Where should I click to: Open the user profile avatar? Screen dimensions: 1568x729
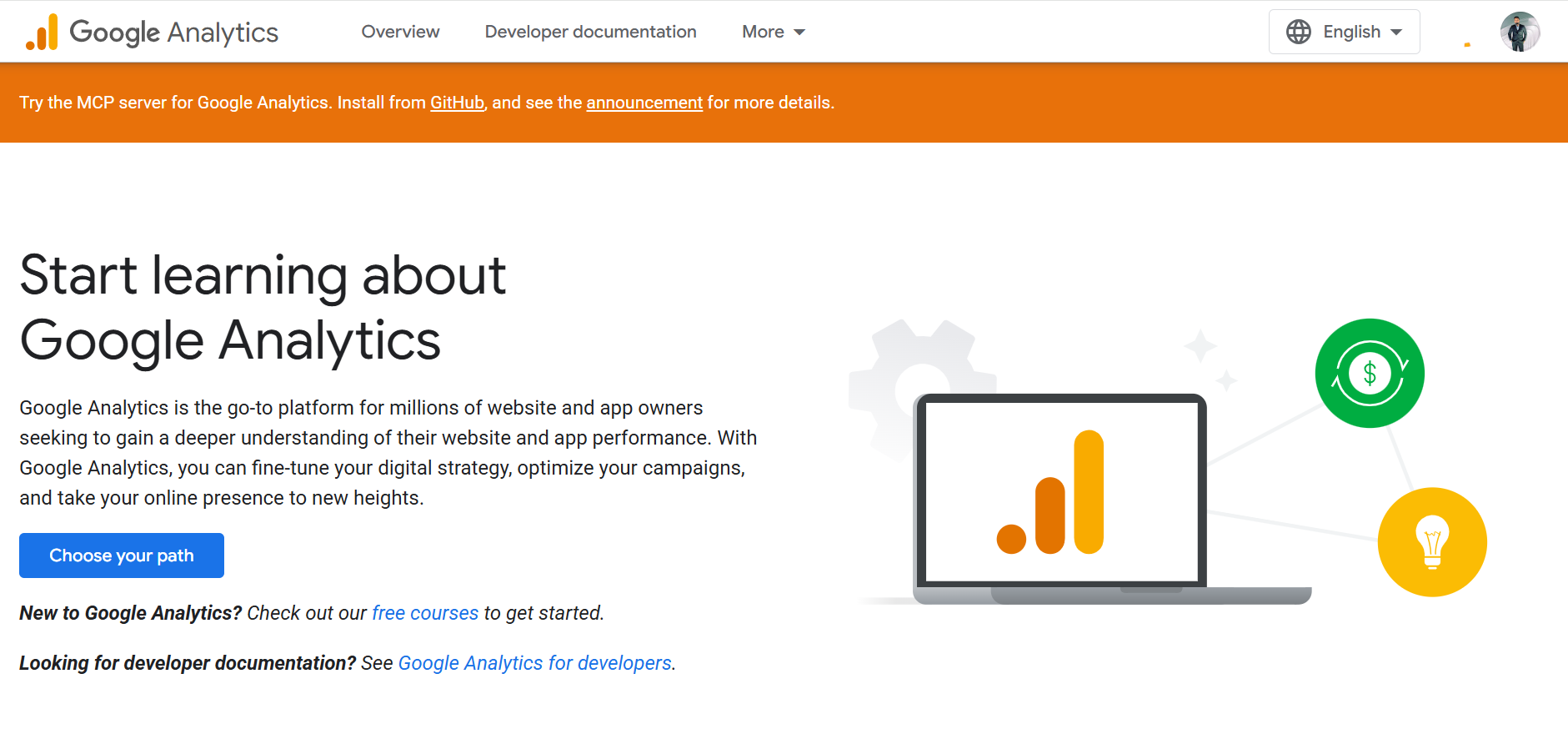click(x=1519, y=32)
